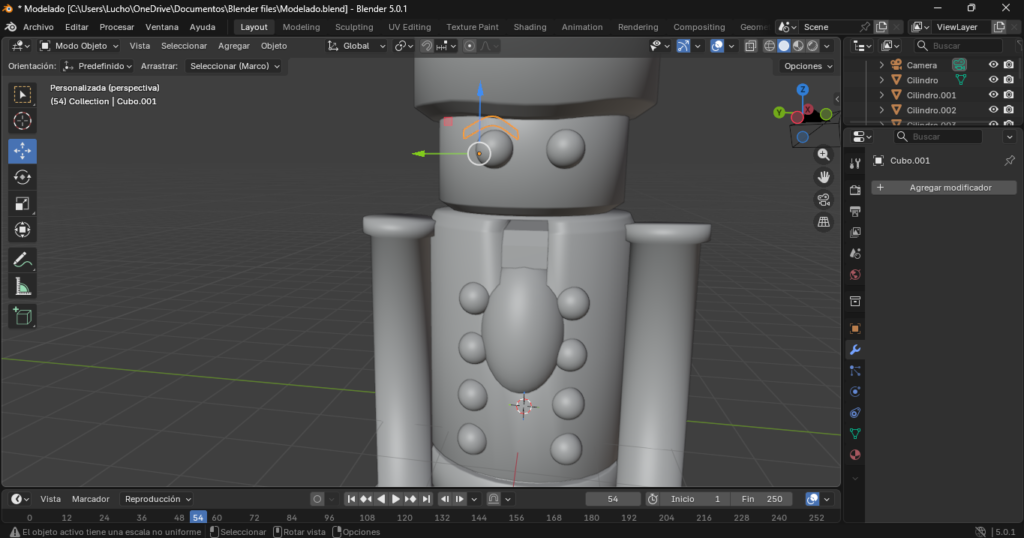Select the Scale tool in the toolbar
This screenshot has width=1024, height=538.
tap(22, 204)
